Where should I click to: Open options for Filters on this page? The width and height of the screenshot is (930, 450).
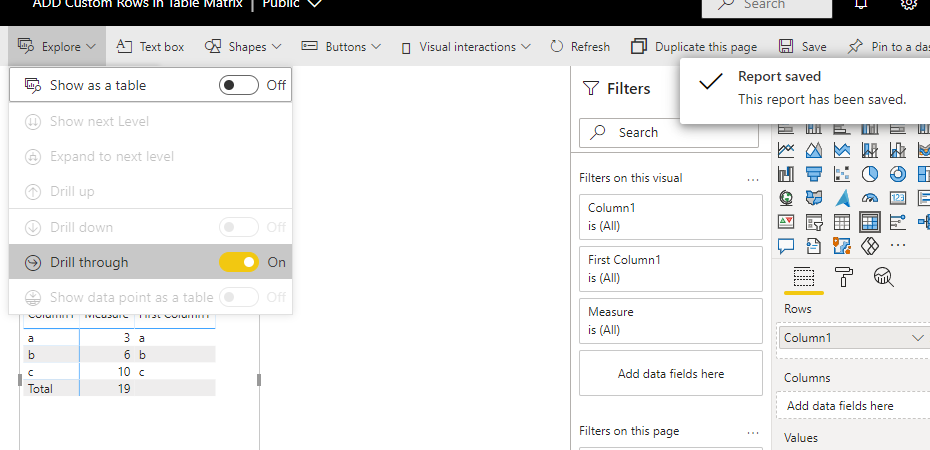point(753,432)
